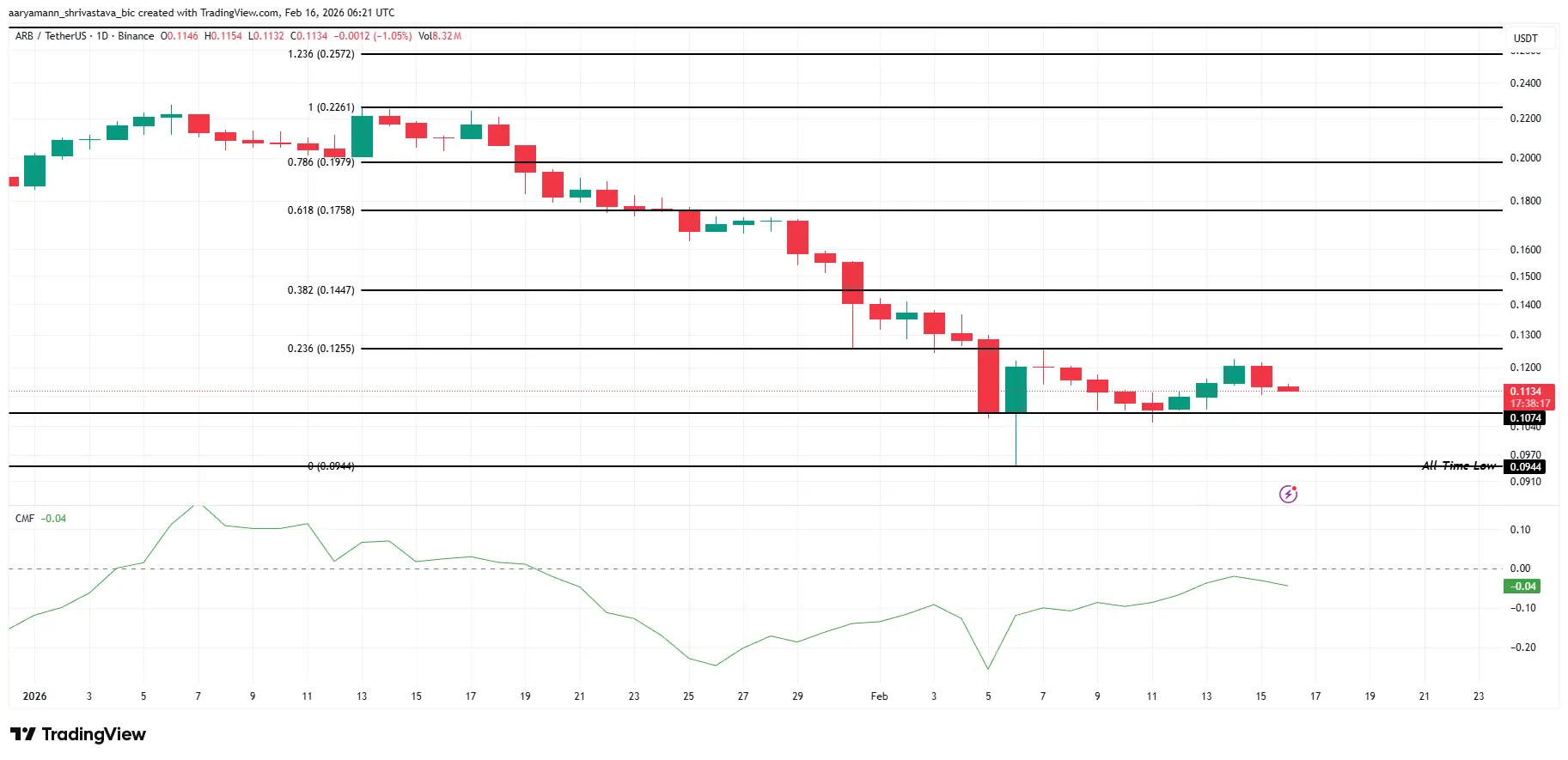Click the ARB / TetherUS symbol title

51,36
